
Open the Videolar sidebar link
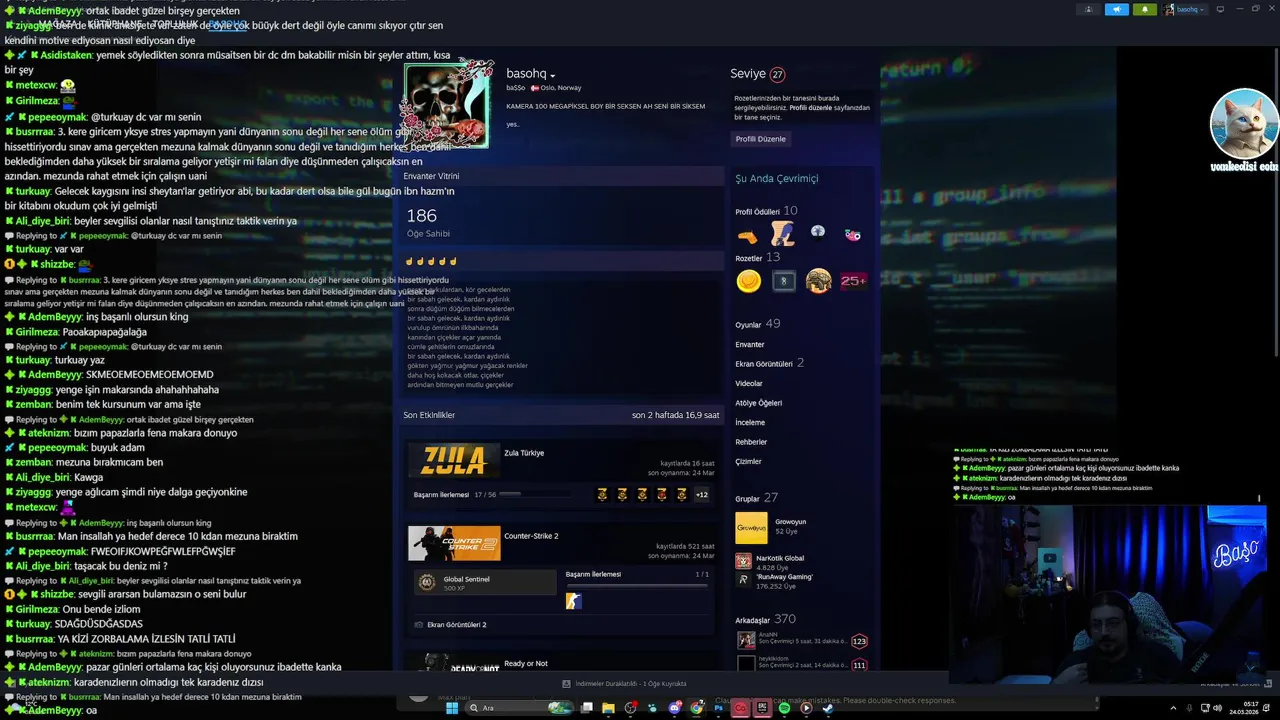point(748,383)
